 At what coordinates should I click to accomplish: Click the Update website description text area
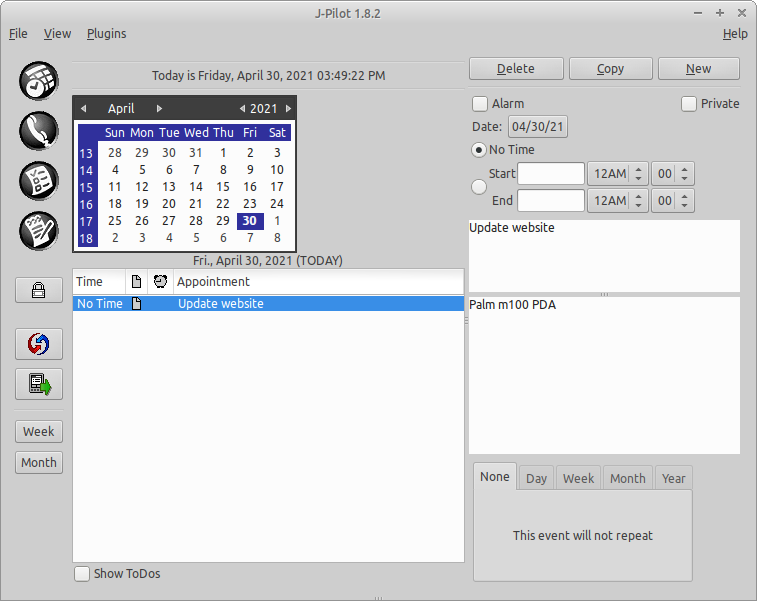[x=604, y=256]
